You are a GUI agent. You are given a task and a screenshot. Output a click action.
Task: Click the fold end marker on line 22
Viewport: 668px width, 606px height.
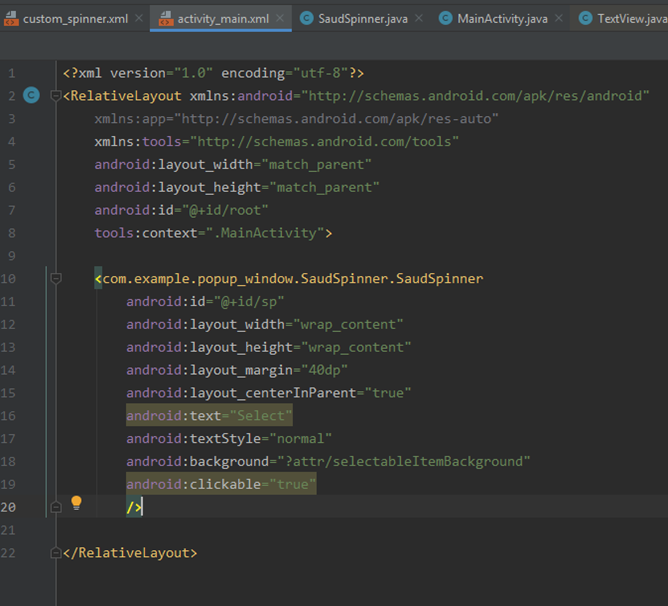56,553
